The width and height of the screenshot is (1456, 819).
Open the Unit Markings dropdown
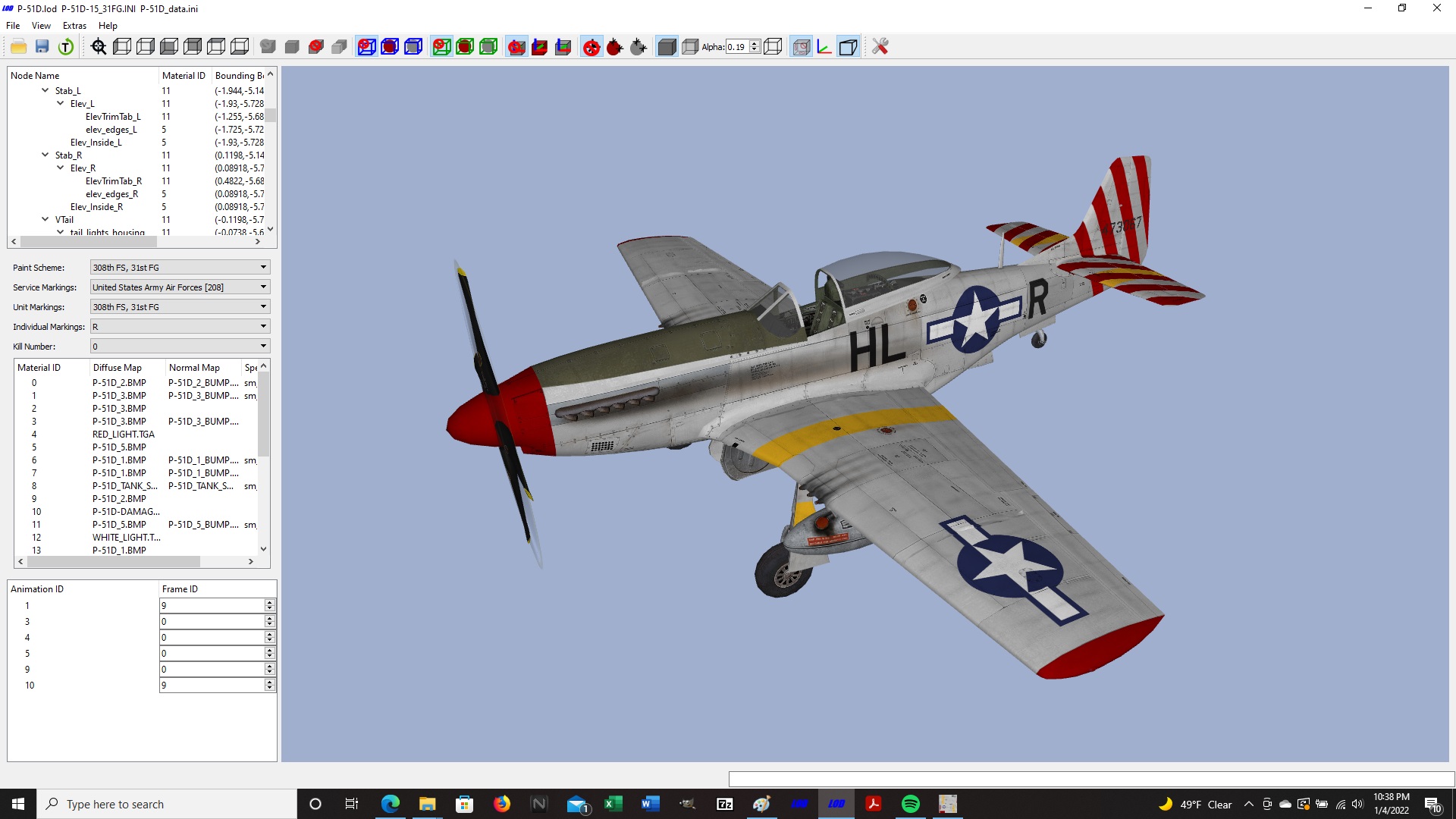(180, 306)
